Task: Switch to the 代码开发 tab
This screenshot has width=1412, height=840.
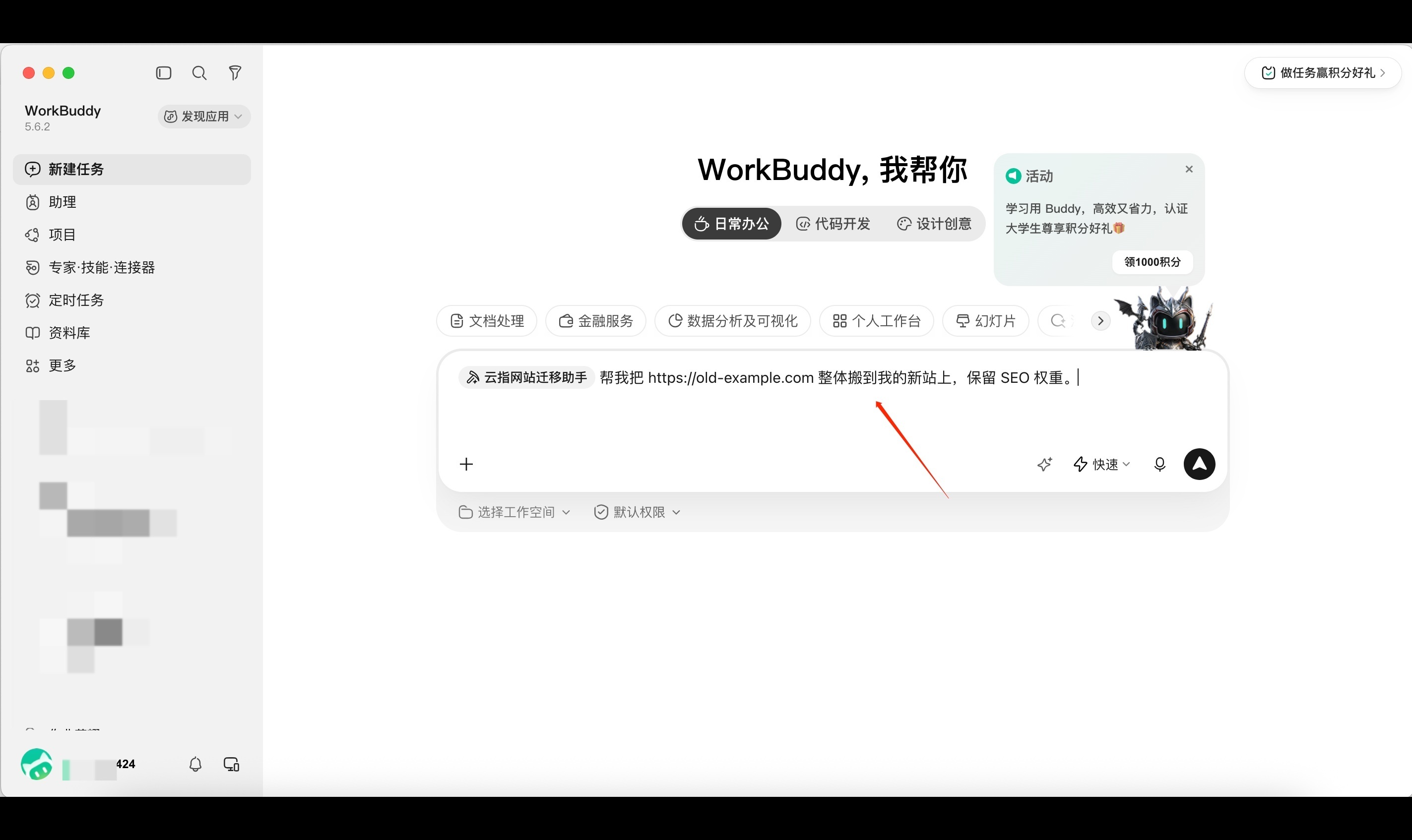Action: pos(834,224)
